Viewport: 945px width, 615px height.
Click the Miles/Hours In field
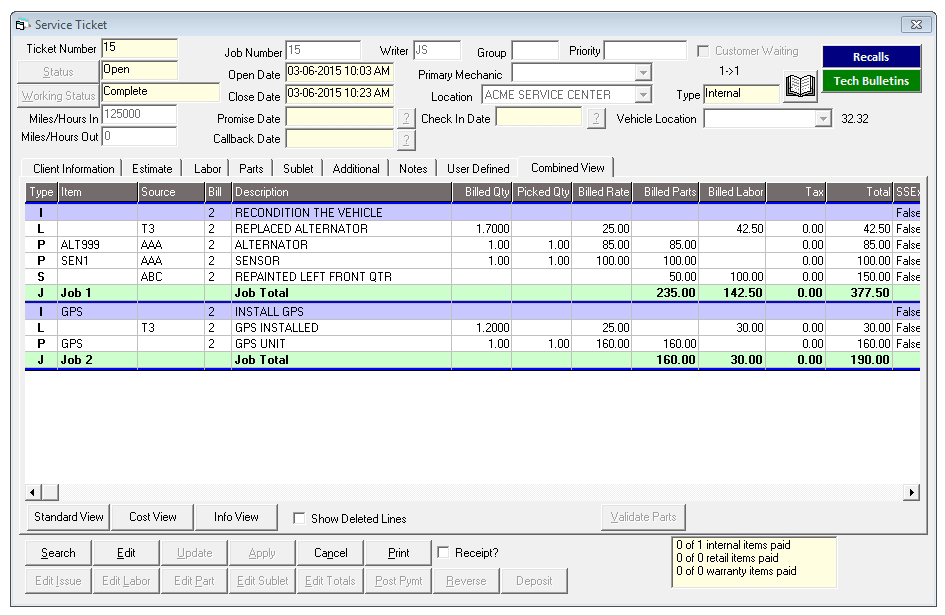tap(139, 115)
